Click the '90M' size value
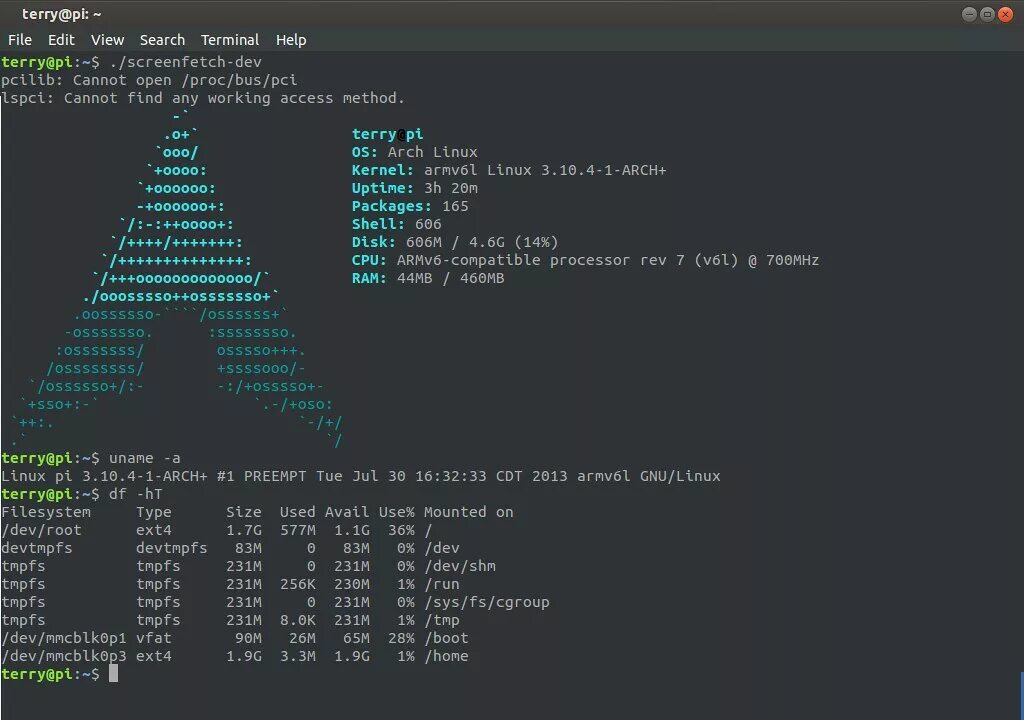The width and height of the screenshot is (1024, 720). (248, 638)
